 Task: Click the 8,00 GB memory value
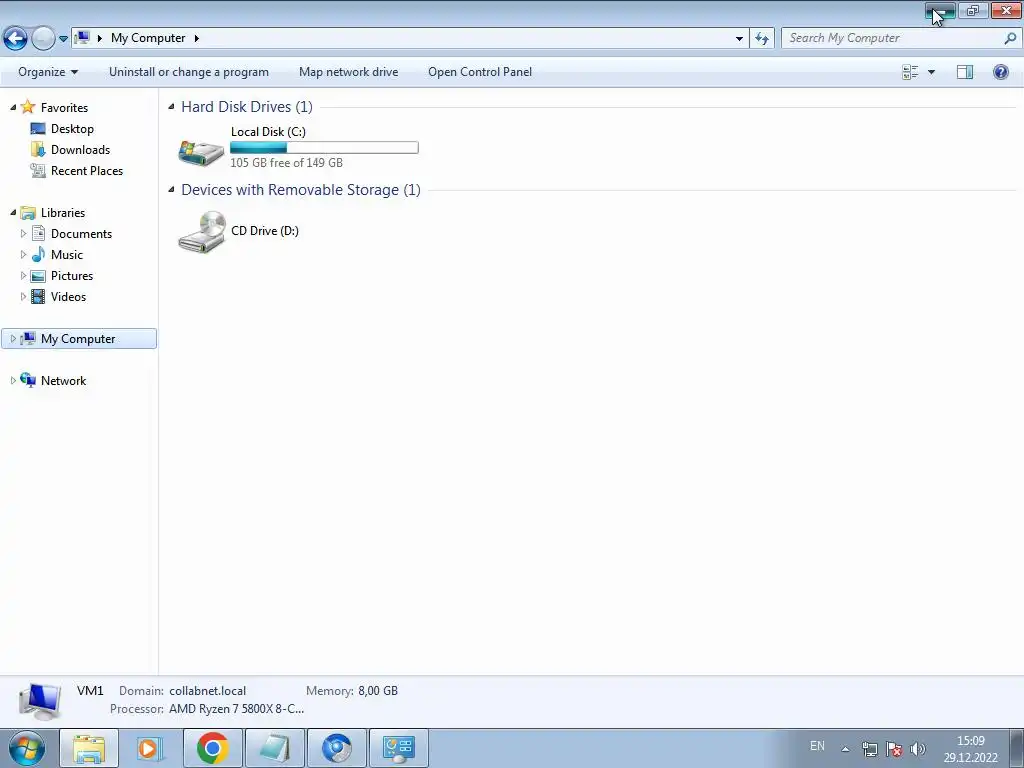tap(377, 691)
